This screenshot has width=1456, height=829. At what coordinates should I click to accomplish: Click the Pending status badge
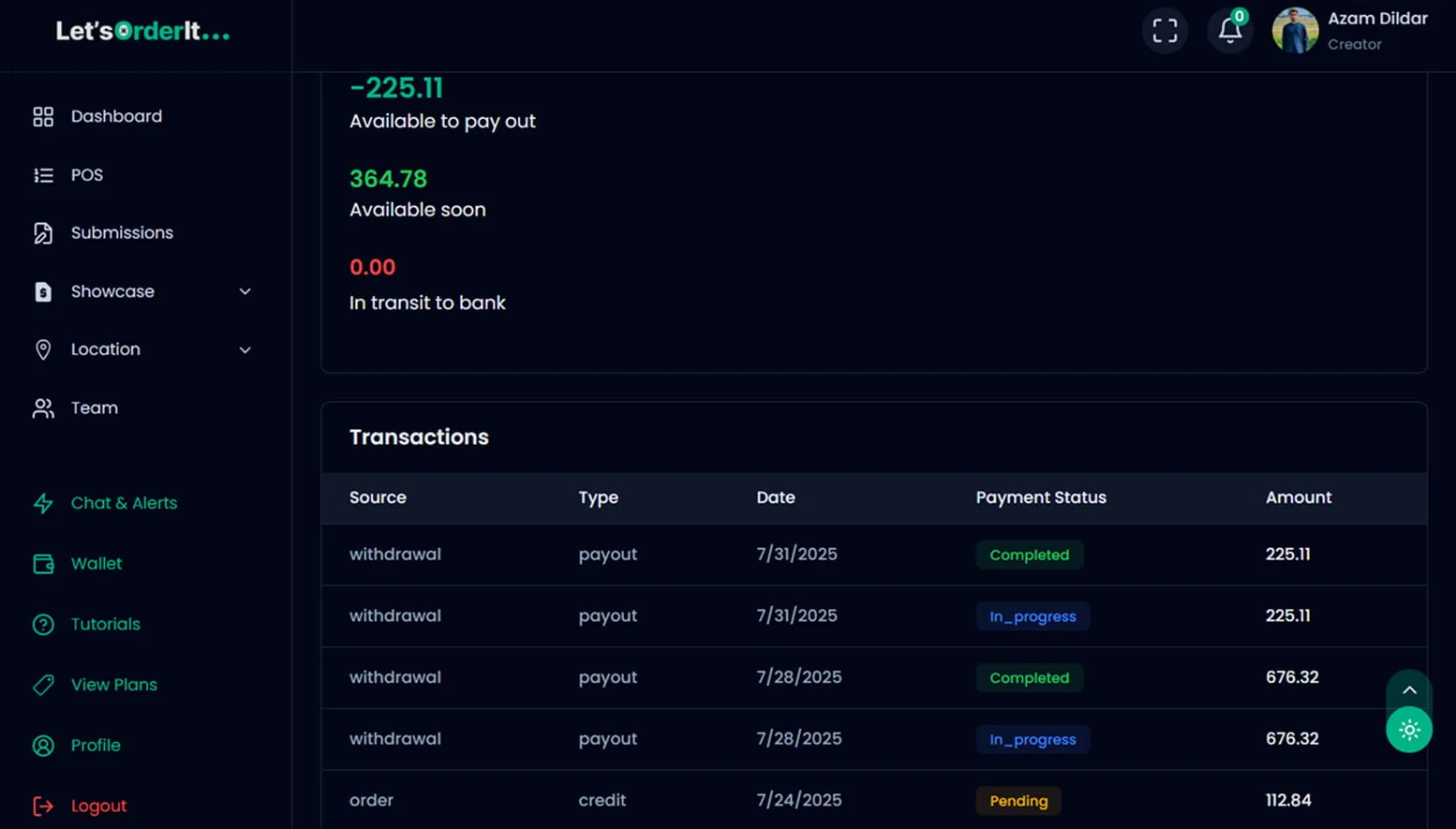pos(1018,801)
